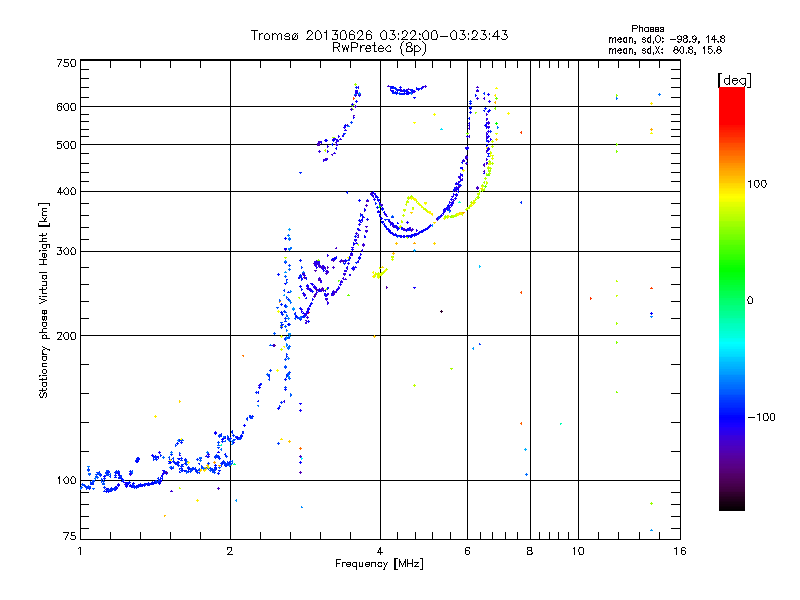Click the x-axis label '6'
This screenshot has width=800, height=600.
click(467, 551)
